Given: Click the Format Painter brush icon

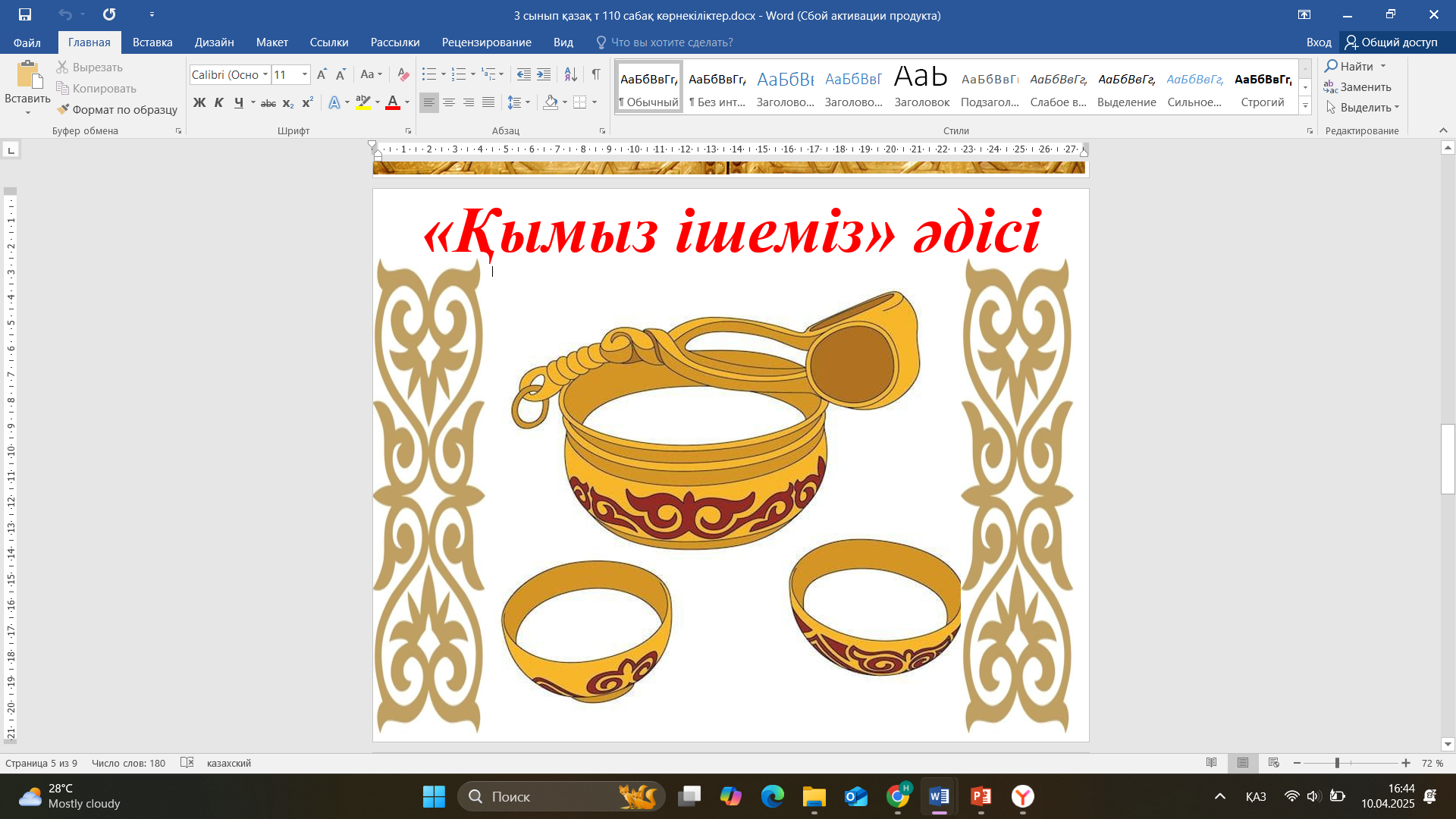Looking at the screenshot, I should tap(64, 109).
